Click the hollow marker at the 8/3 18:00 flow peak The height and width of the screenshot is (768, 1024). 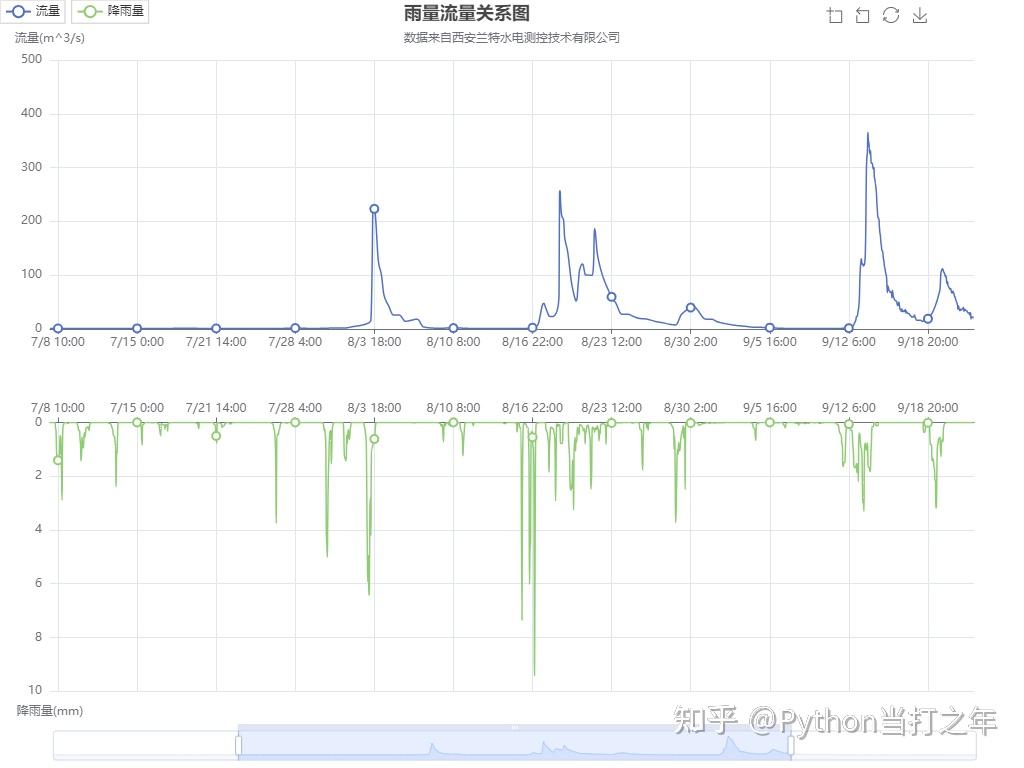(x=373, y=209)
